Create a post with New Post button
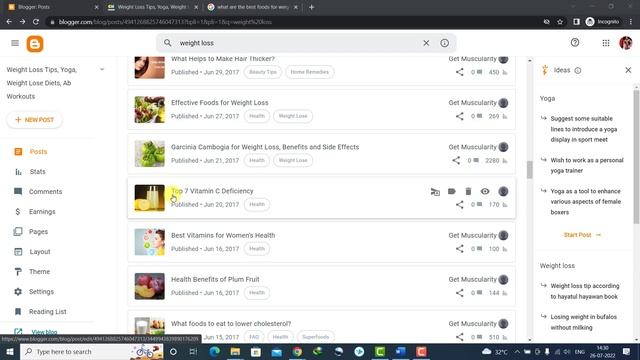The height and width of the screenshot is (360, 640). pyautogui.click(x=34, y=120)
